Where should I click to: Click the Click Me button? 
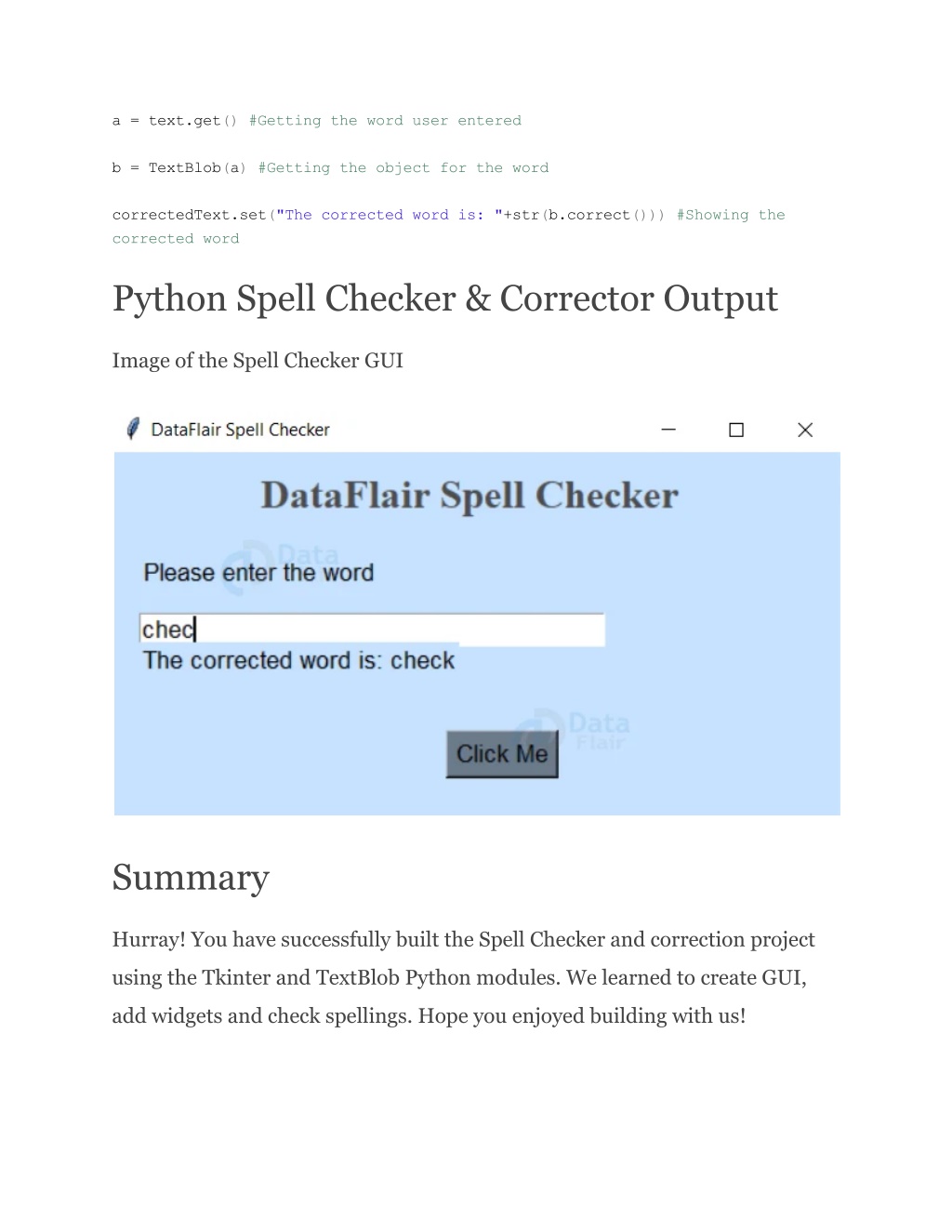(502, 754)
